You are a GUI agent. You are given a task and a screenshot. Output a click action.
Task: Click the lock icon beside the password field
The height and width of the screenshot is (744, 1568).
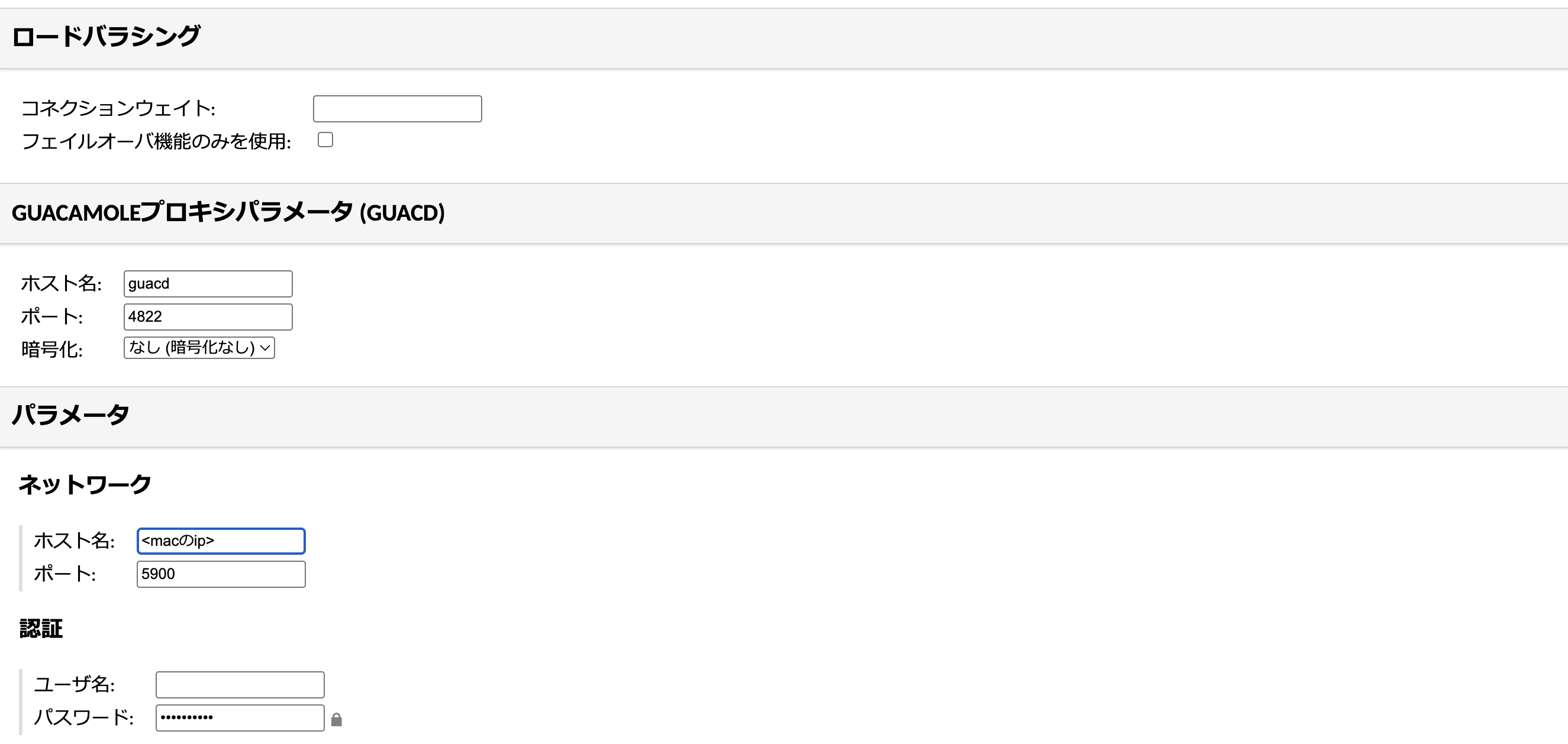point(336,720)
